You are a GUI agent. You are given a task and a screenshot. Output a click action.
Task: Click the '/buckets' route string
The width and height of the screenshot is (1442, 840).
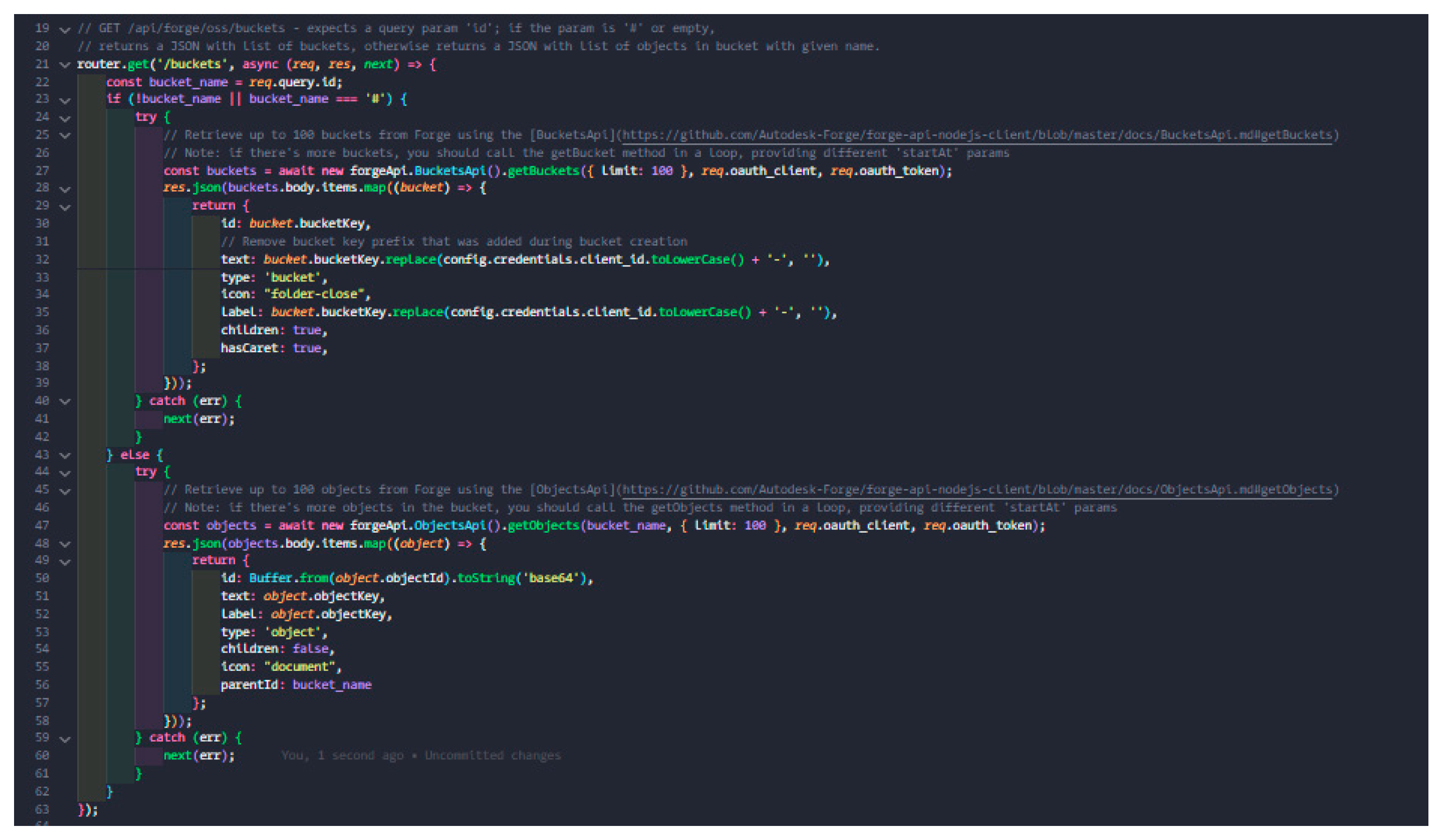192,64
